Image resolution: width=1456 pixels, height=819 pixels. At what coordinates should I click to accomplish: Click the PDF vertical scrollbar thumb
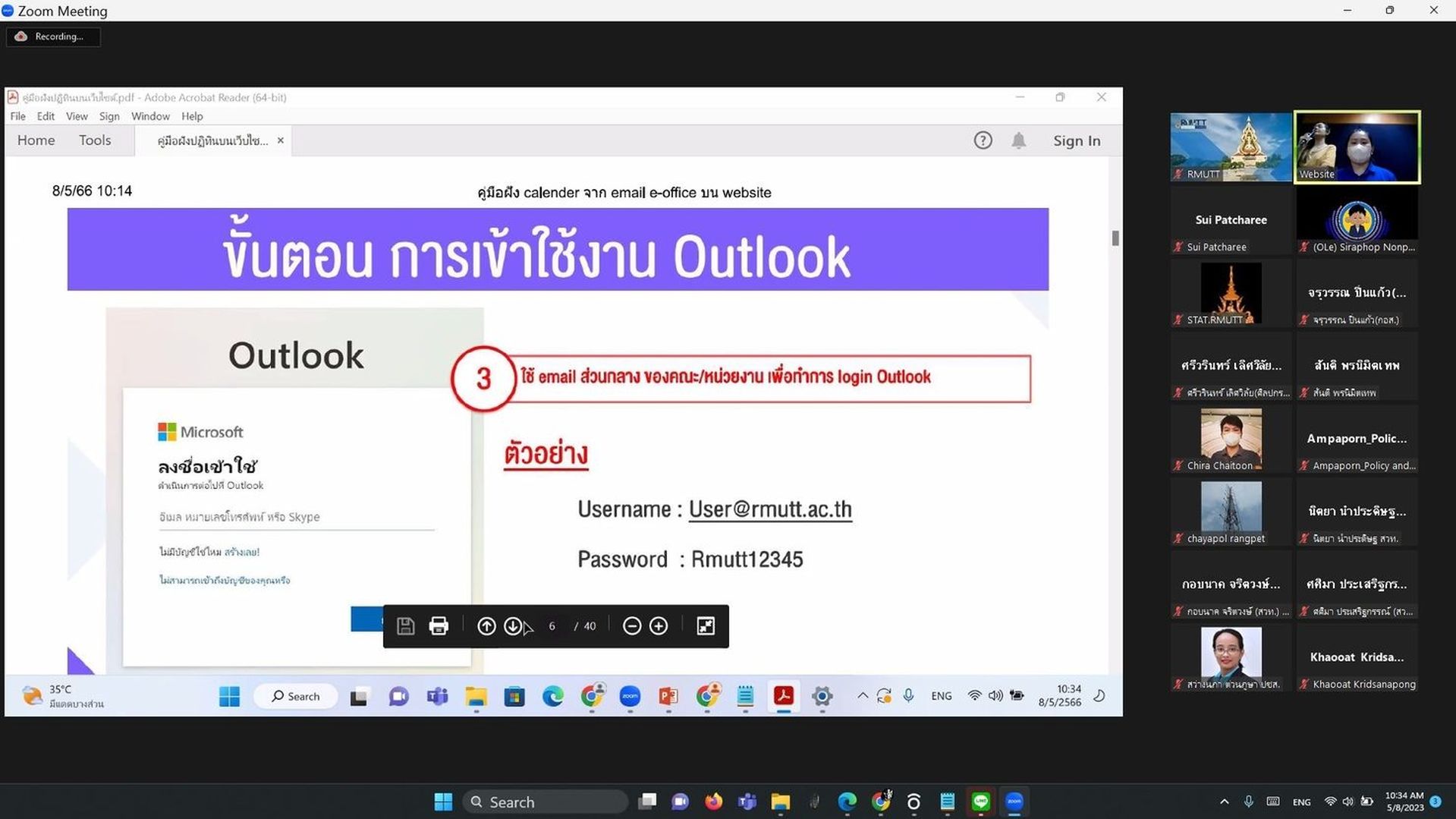(x=1115, y=238)
